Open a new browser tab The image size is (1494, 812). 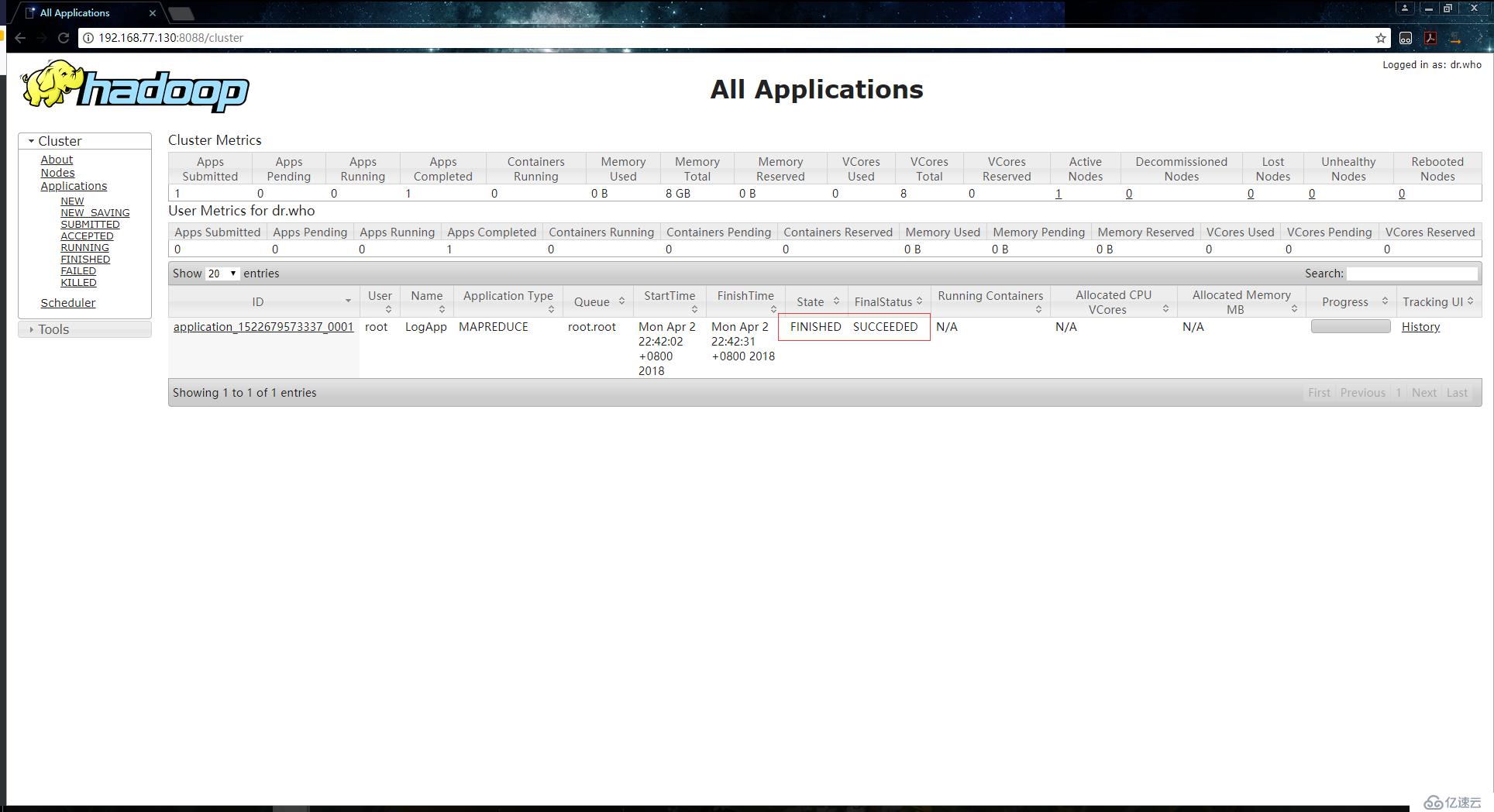click(181, 13)
